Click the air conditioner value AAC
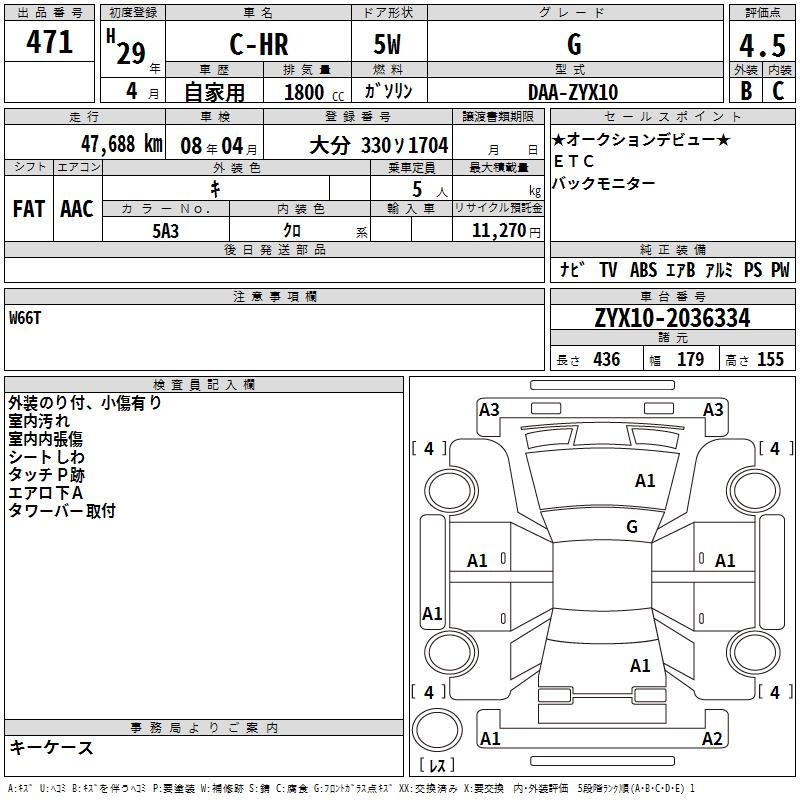 (x=77, y=209)
